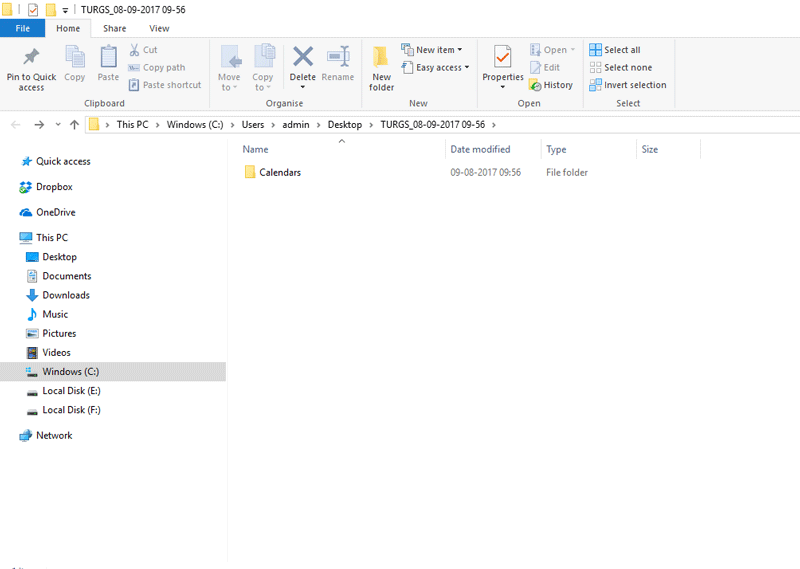The image size is (800, 569).
Task: Click the Pin to Quick access icon
Action: tap(31, 57)
